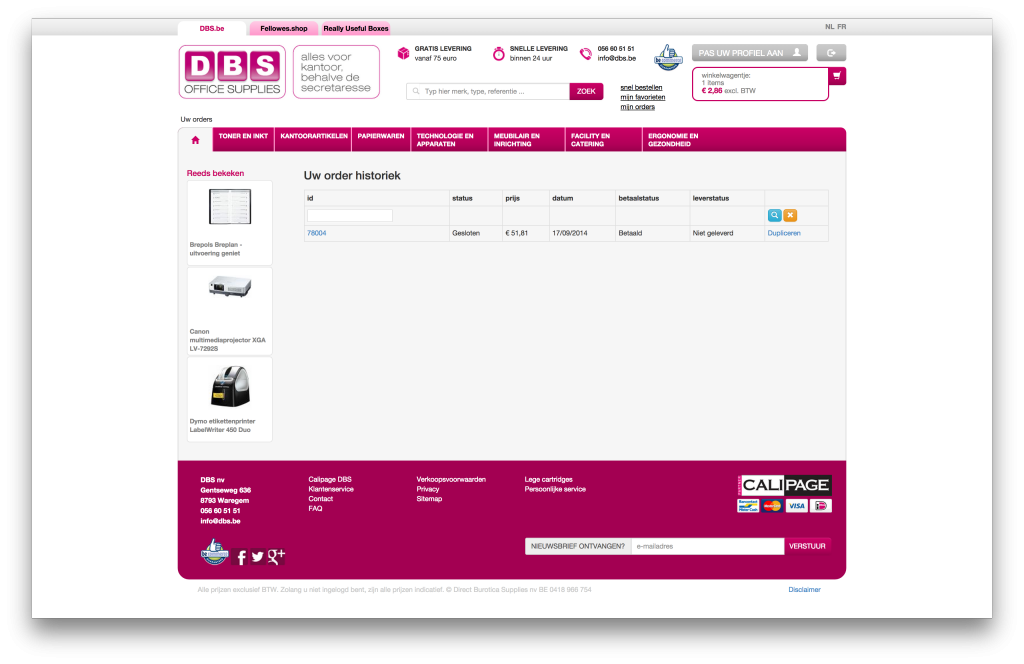Open the Twitter icon in footer
The image size is (1024, 664).
click(x=258, y=557)
